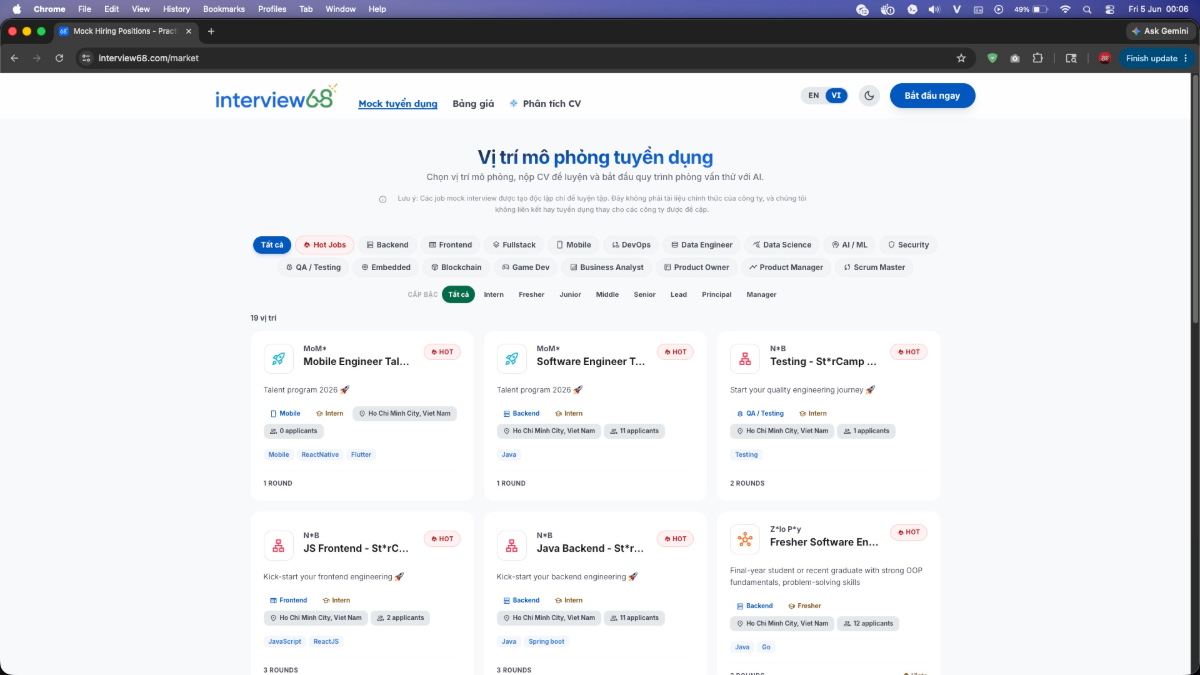Click the Wi-Fi status icon
Screen dimensions: 1200x675
pos(1065,8)
